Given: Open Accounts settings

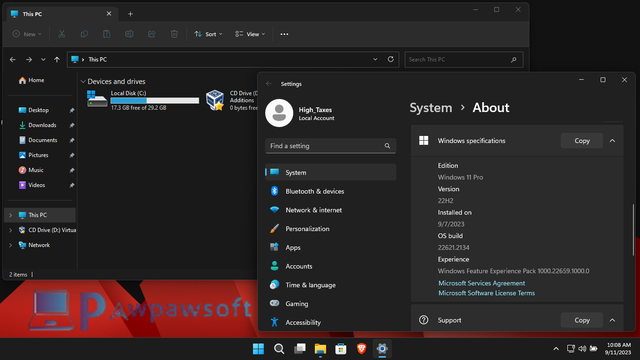Looking at the screenshot, I should pos(331,267).
